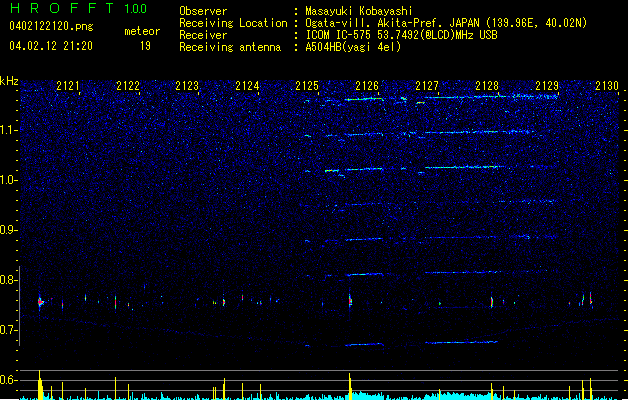Click time marker 2121
The image size is (629, 400).
pos(68,86)
